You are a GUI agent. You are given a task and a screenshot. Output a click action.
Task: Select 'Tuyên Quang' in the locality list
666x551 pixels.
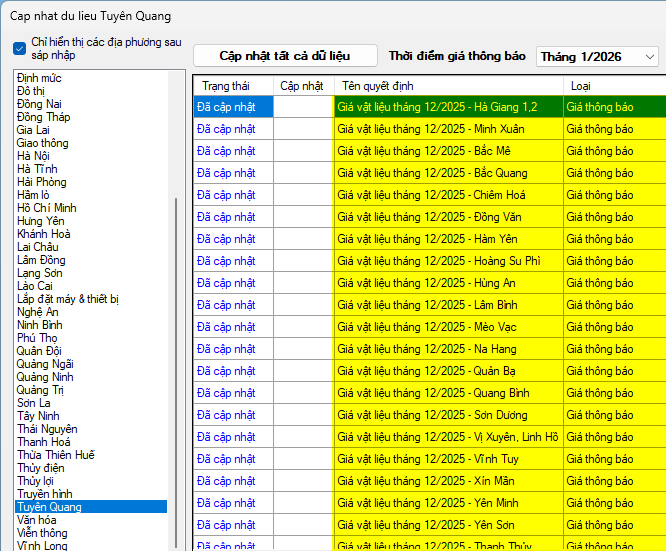pyautogui.click(x=49, y=507)
